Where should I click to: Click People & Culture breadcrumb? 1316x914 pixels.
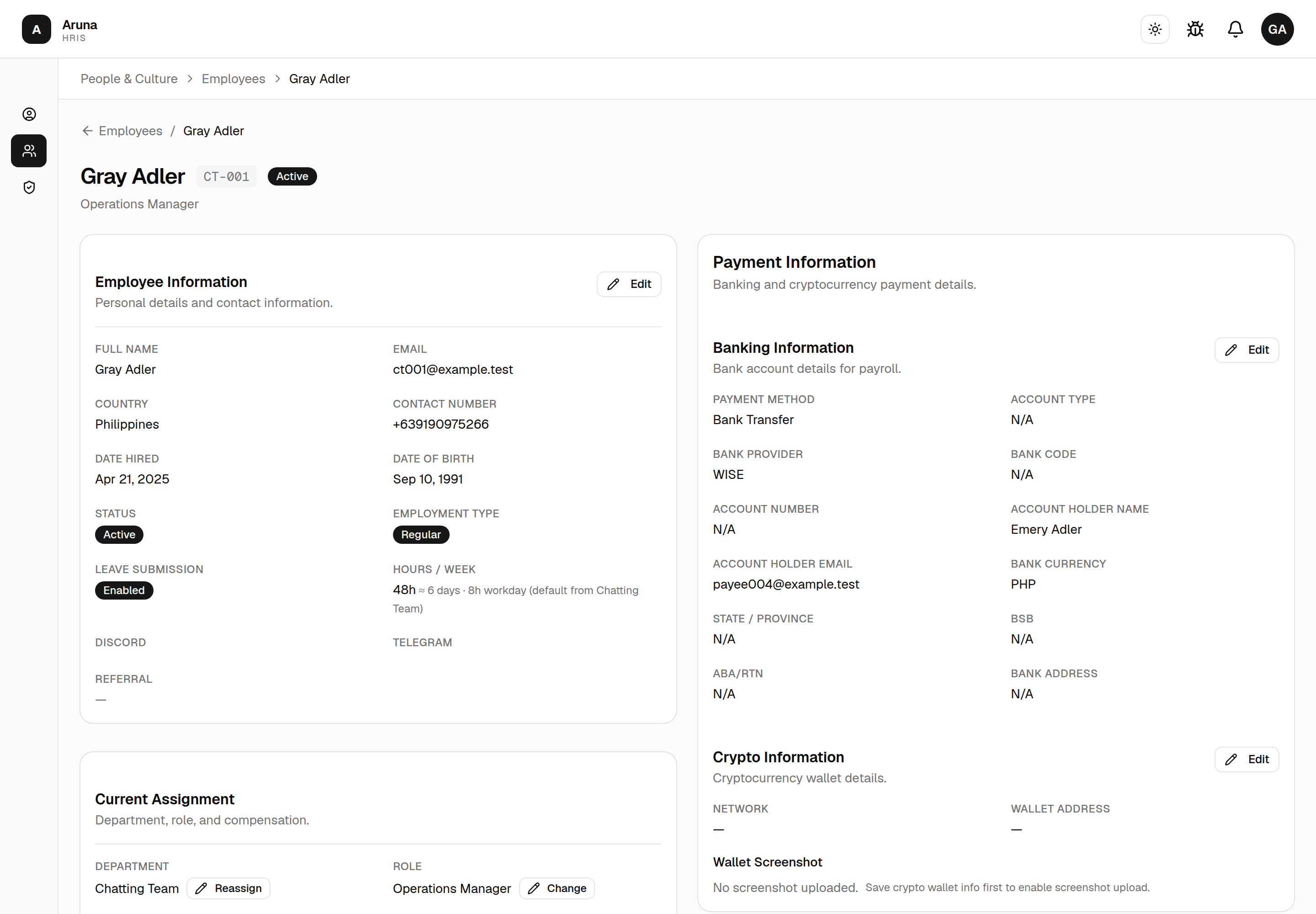[x=129, y=79]
